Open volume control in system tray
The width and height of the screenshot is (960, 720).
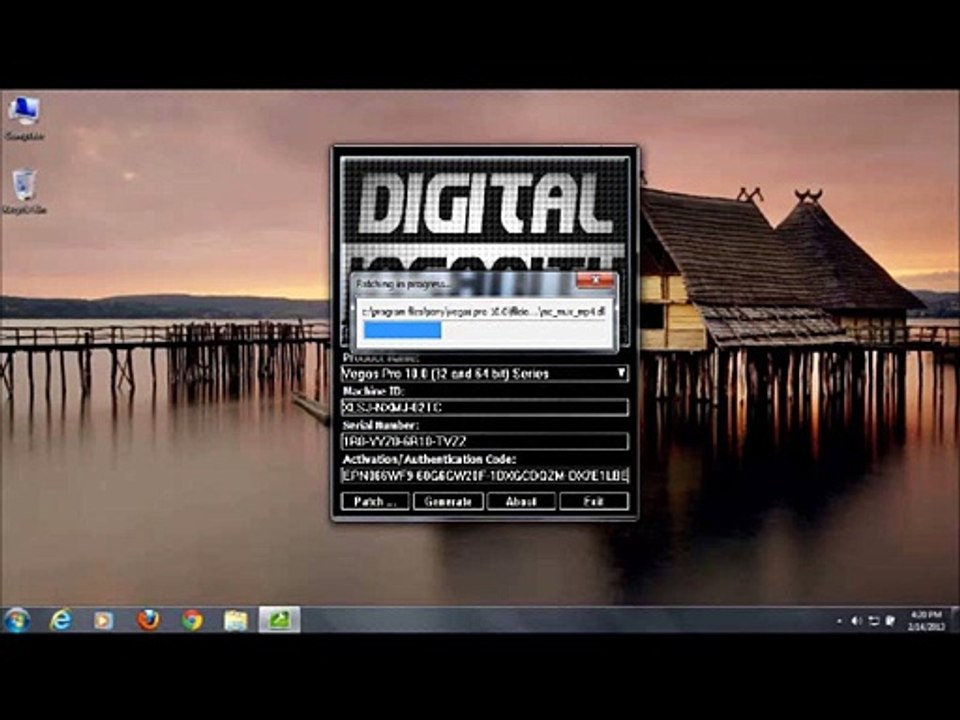[857, 621]
